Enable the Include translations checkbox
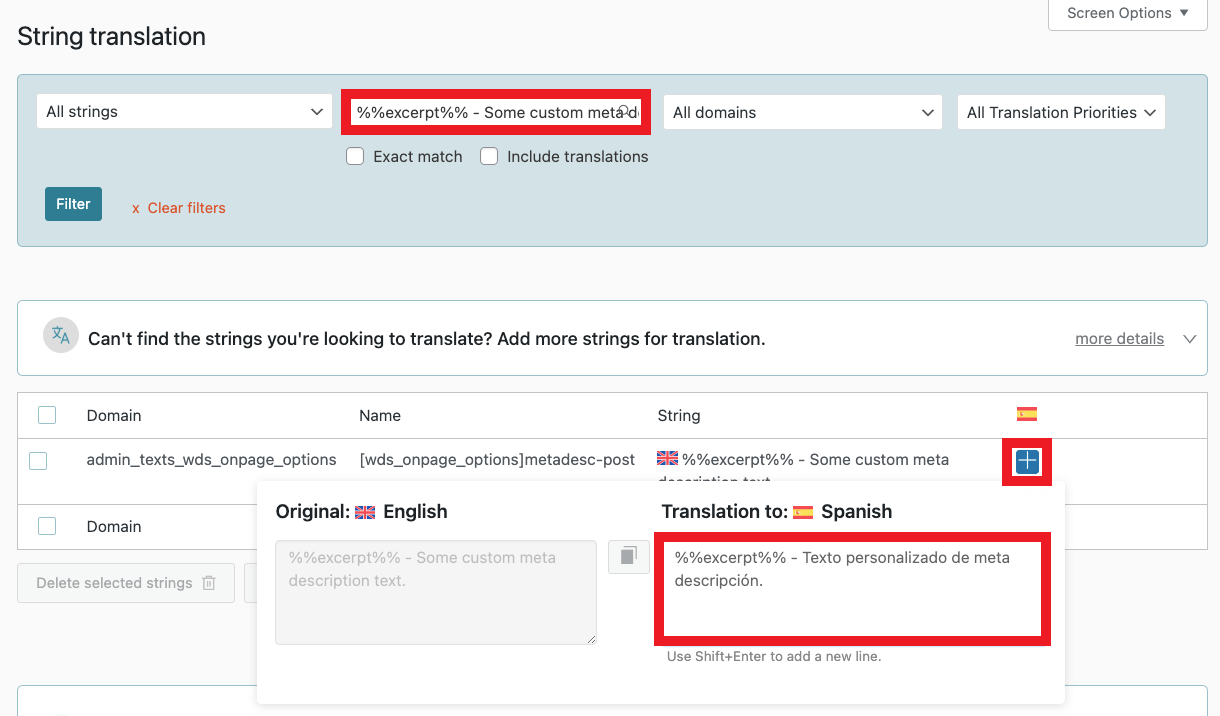 489,156
